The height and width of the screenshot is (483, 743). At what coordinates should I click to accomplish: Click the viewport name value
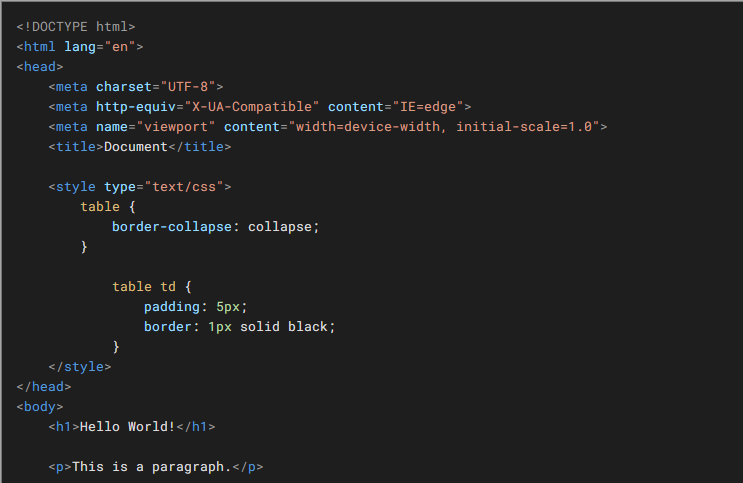(176, 127)
